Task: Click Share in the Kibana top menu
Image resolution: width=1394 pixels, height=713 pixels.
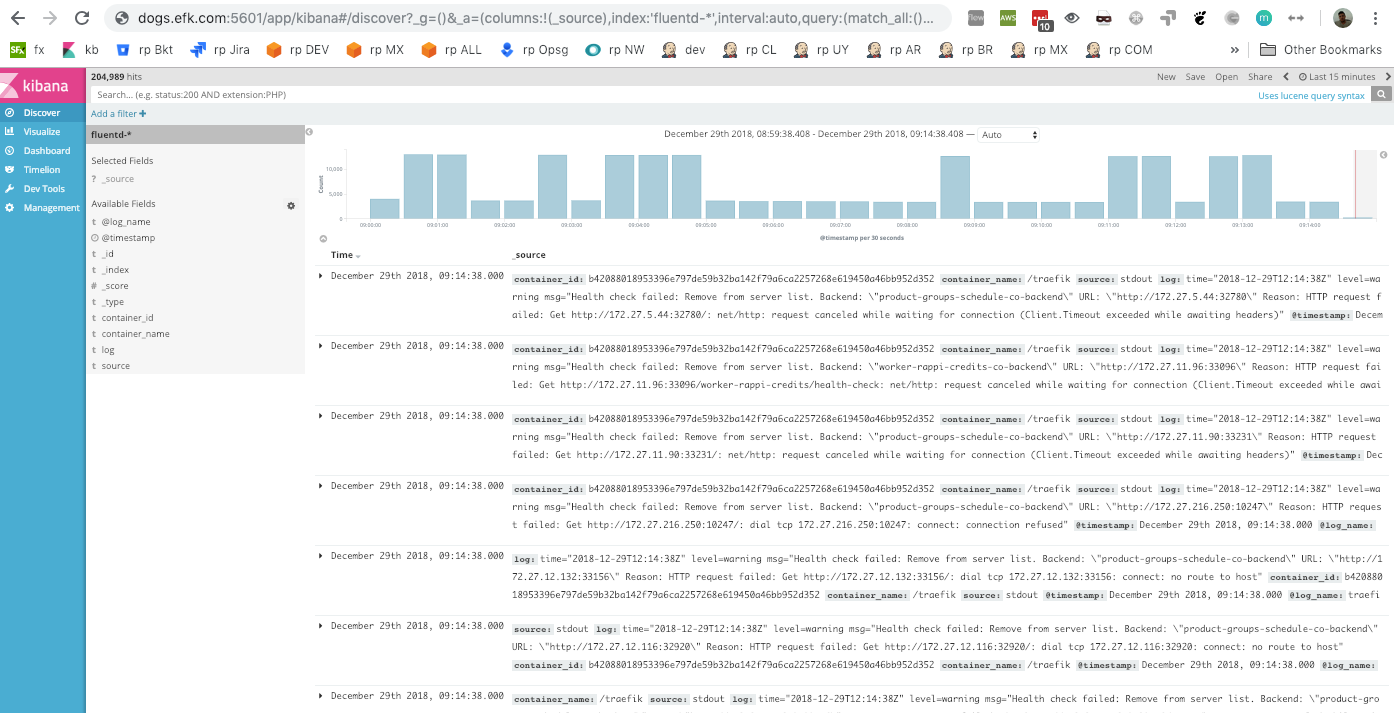Action: [1260, 76]
